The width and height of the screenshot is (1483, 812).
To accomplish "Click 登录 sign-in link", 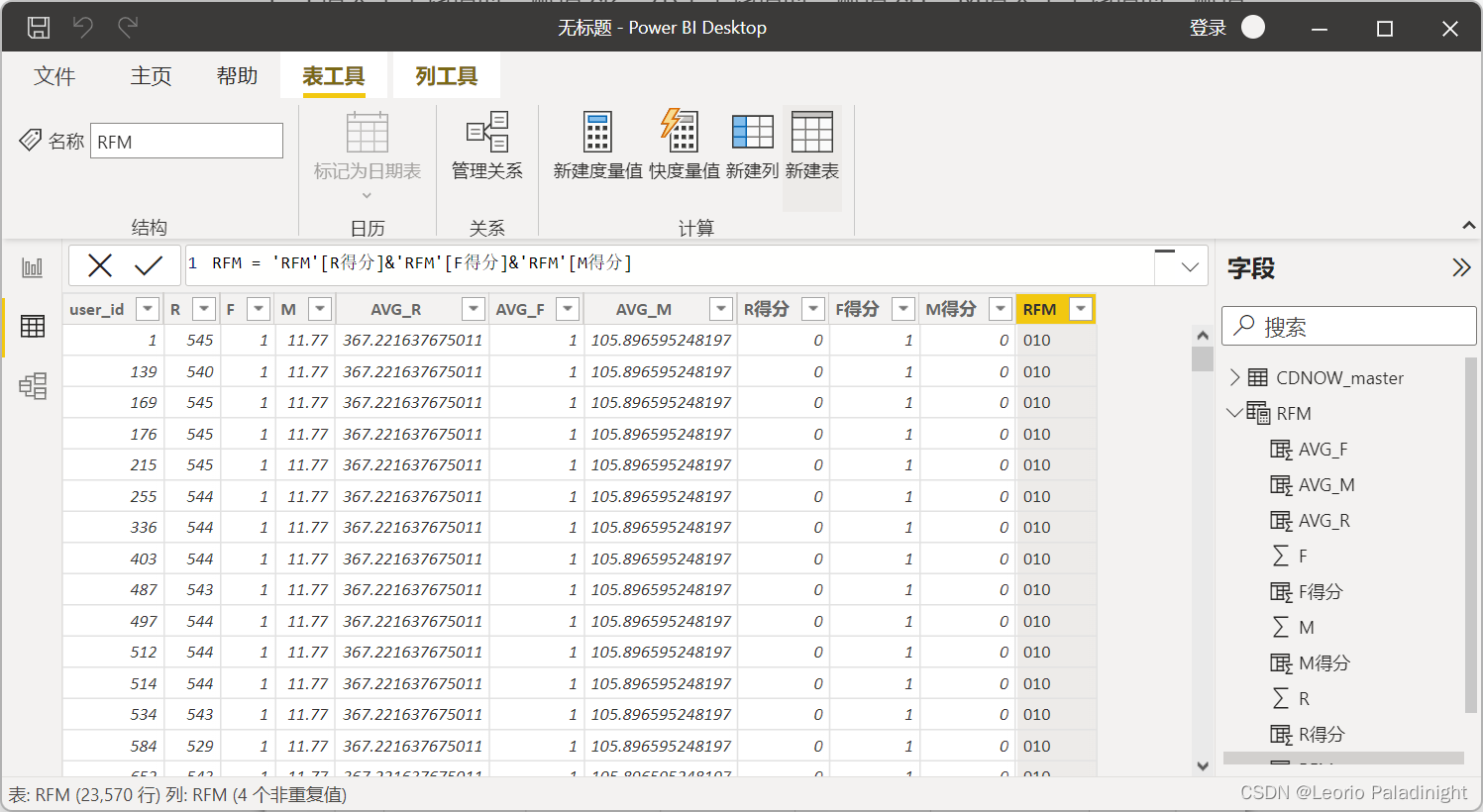I will pyautogui.click(x=1208, y=28).
